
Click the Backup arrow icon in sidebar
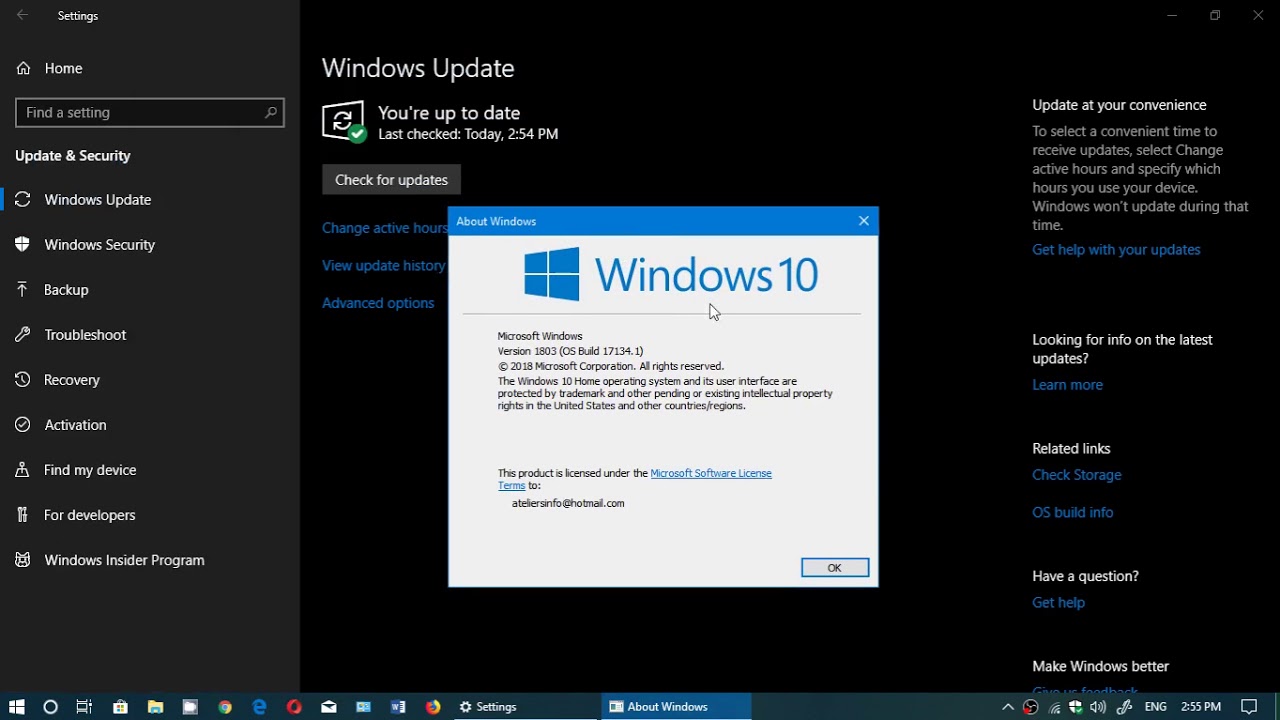(23, 289)
